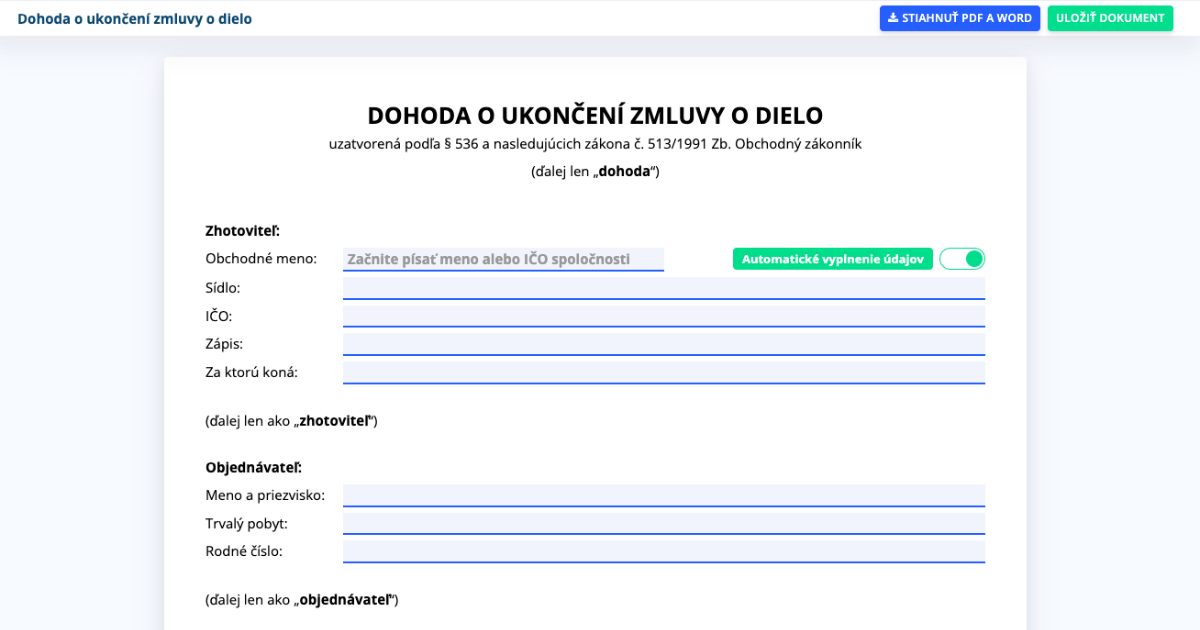Screen dimensions: 1200x630
Task: Select the Rodné číslo input field
Action: pos(663,550)
